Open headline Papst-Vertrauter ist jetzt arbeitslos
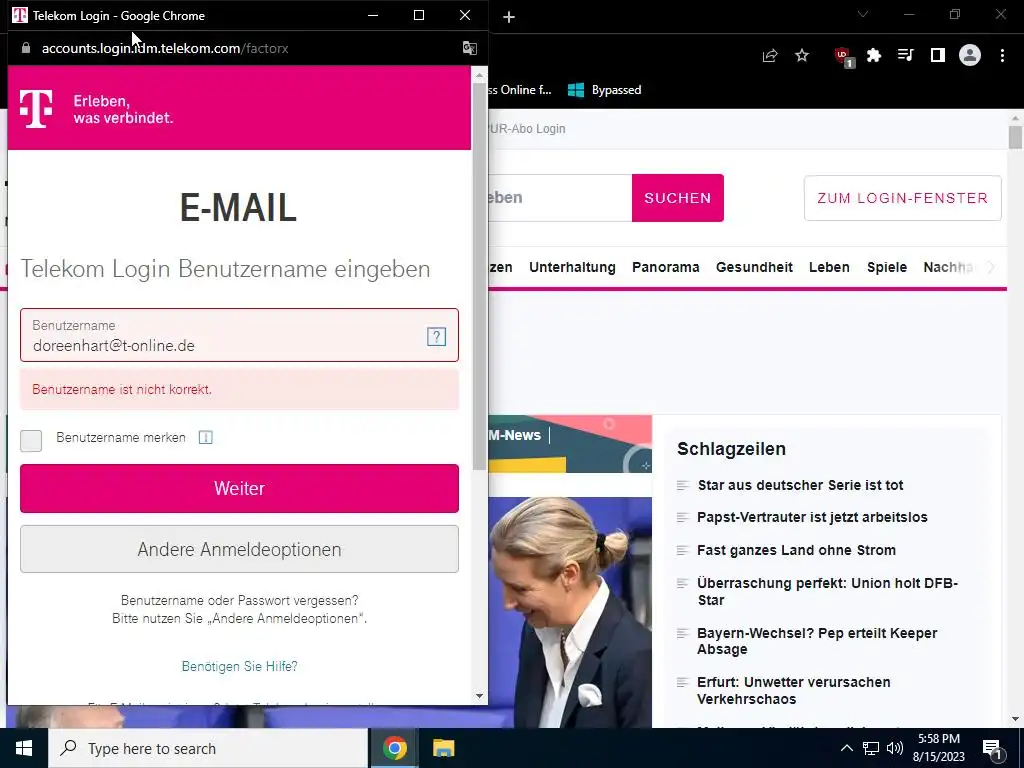 click(812, 517)
